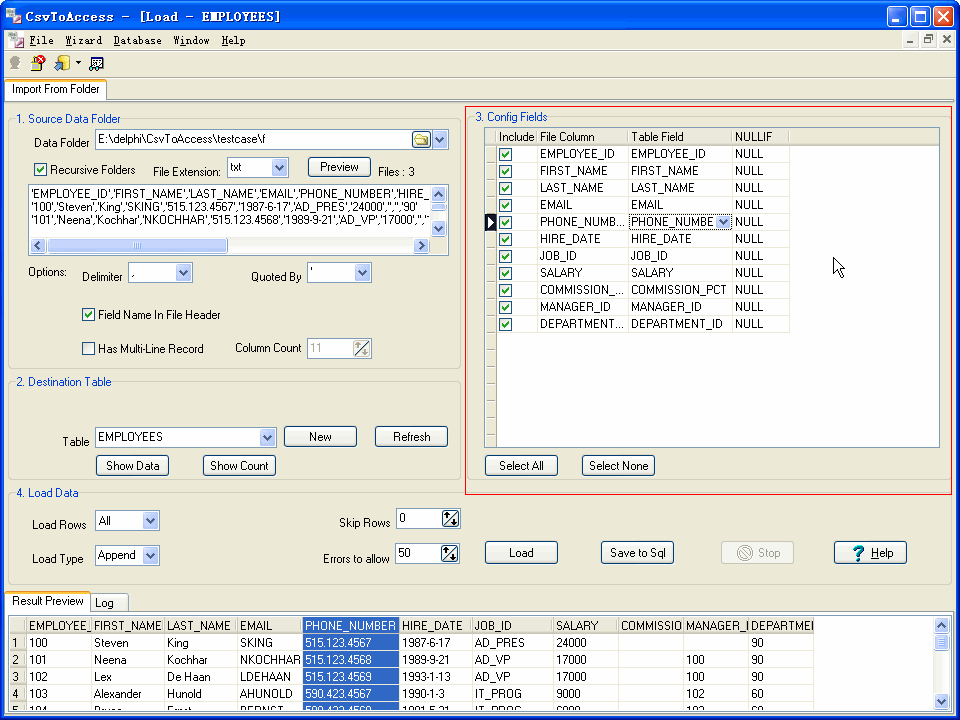The height and width of the screenshot is (720, 960).
Task: Click the child window minimize icon in menu bar
Action: tap(910, 40)
